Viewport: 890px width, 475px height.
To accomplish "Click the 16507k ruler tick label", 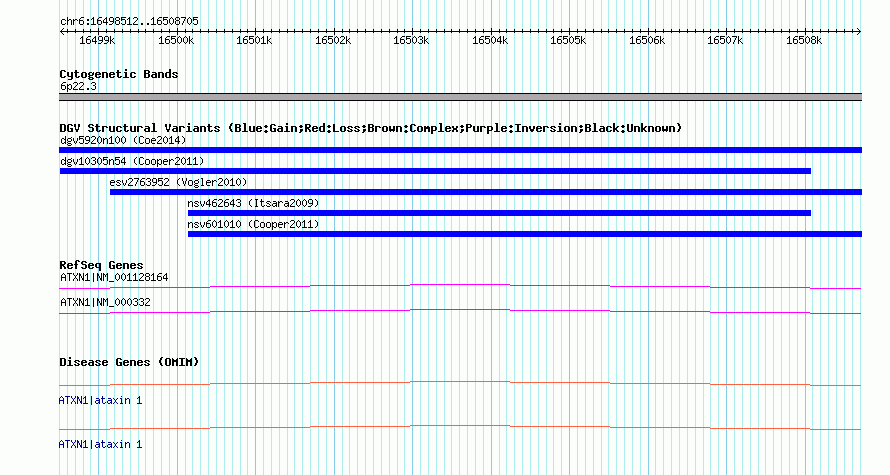I will tap(725, 40).
